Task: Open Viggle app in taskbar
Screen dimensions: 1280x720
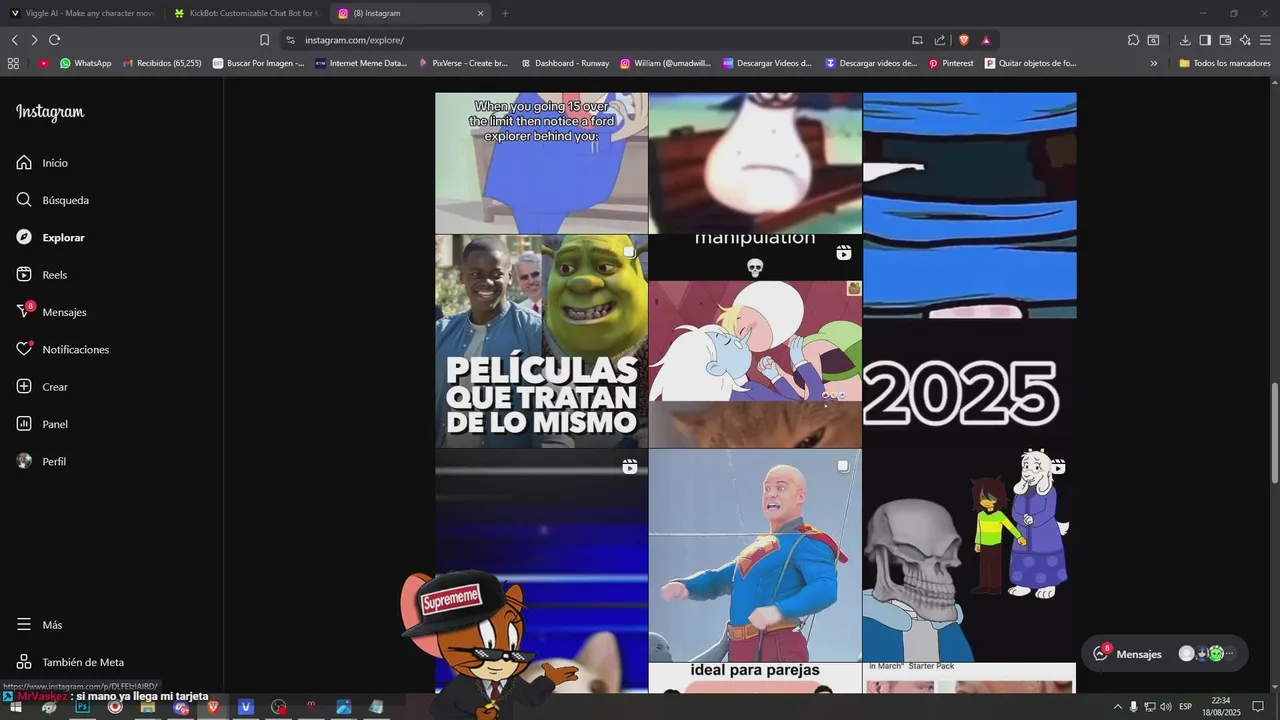Action: point(246,707)
